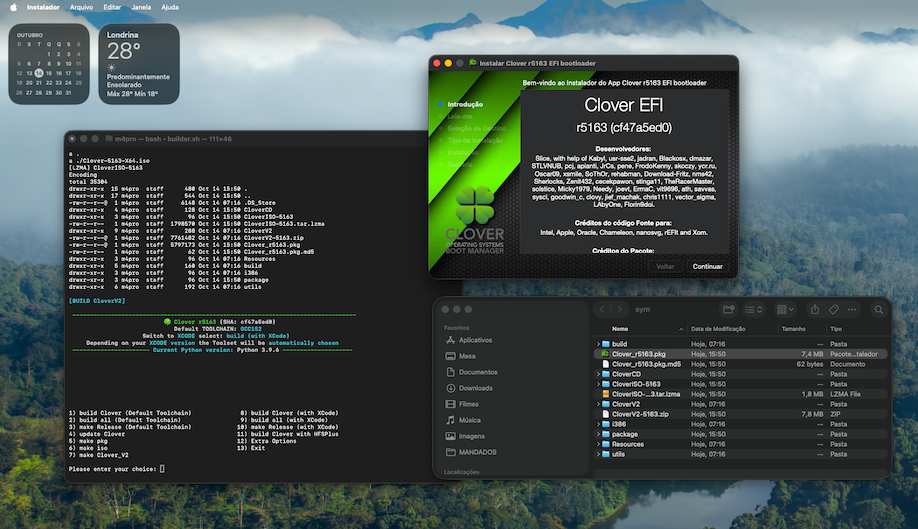Screen dimensions: 918x529
Task: Select the Introdução step in installer sidebar
Action: [x=465, y=104]
